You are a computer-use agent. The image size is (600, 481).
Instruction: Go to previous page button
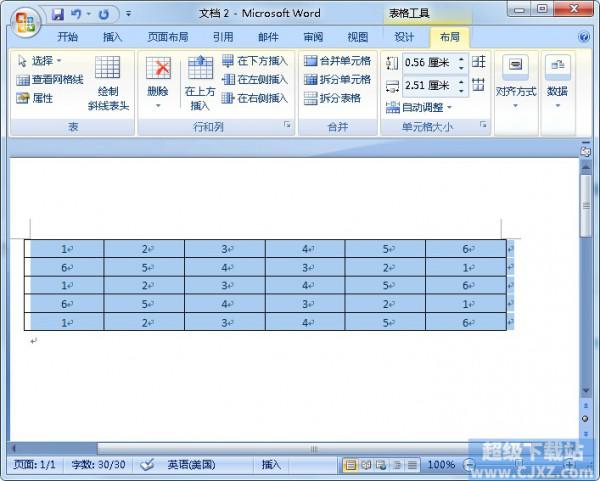(x=585, y=406)
